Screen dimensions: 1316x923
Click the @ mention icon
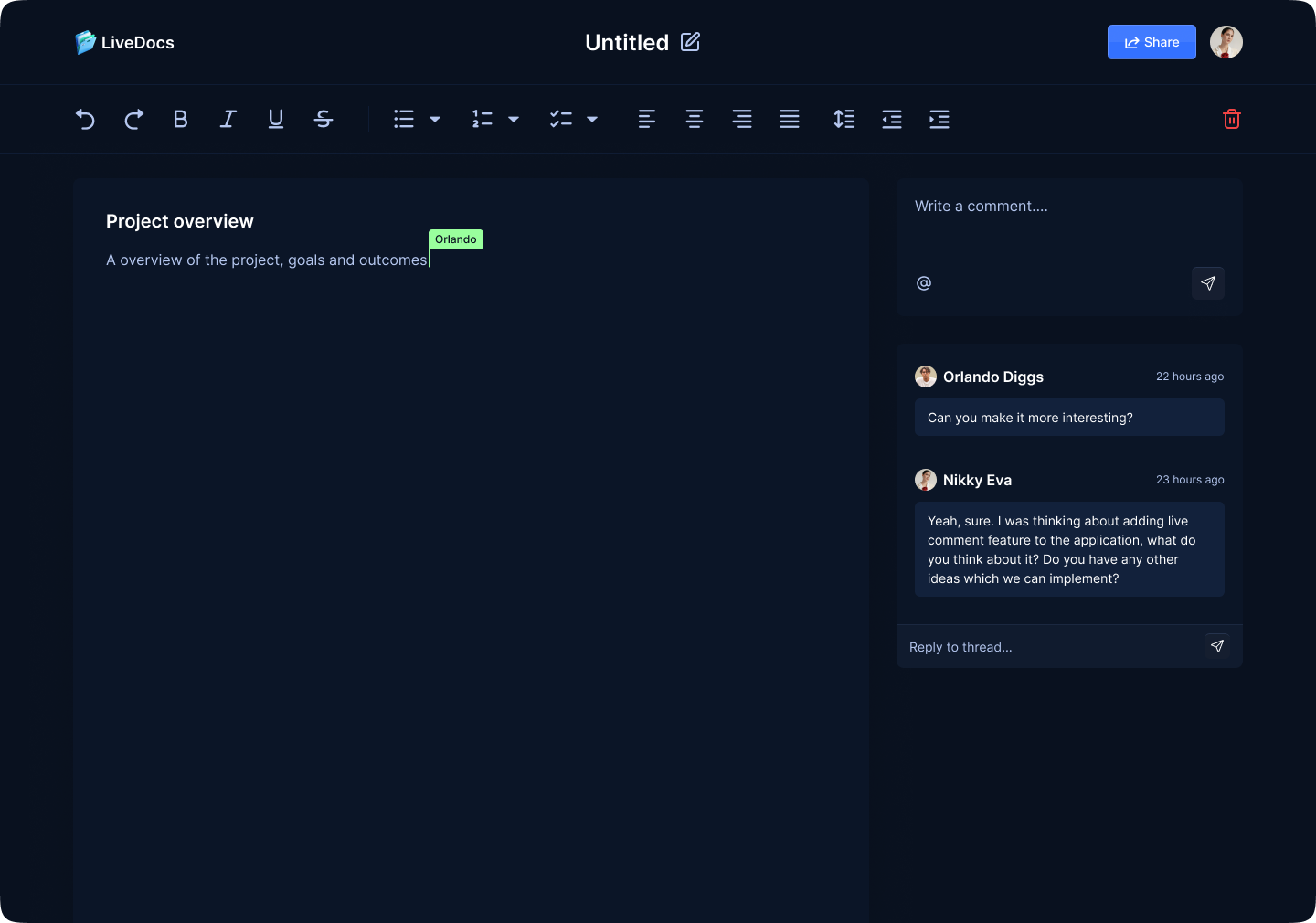click(x=924, y=283)
